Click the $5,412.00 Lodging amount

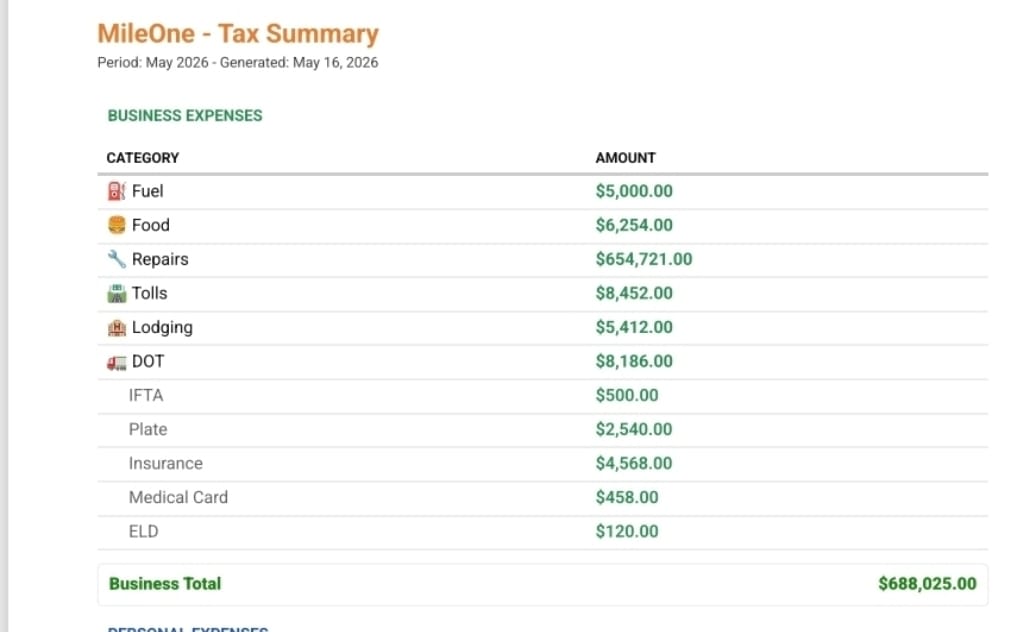tap(634, 327)
